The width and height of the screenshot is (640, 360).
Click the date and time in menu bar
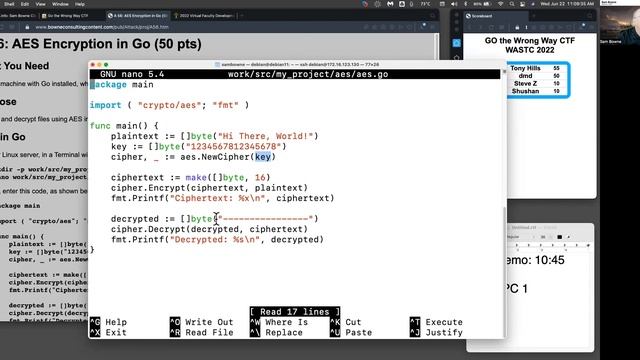(x=567, y=4)
